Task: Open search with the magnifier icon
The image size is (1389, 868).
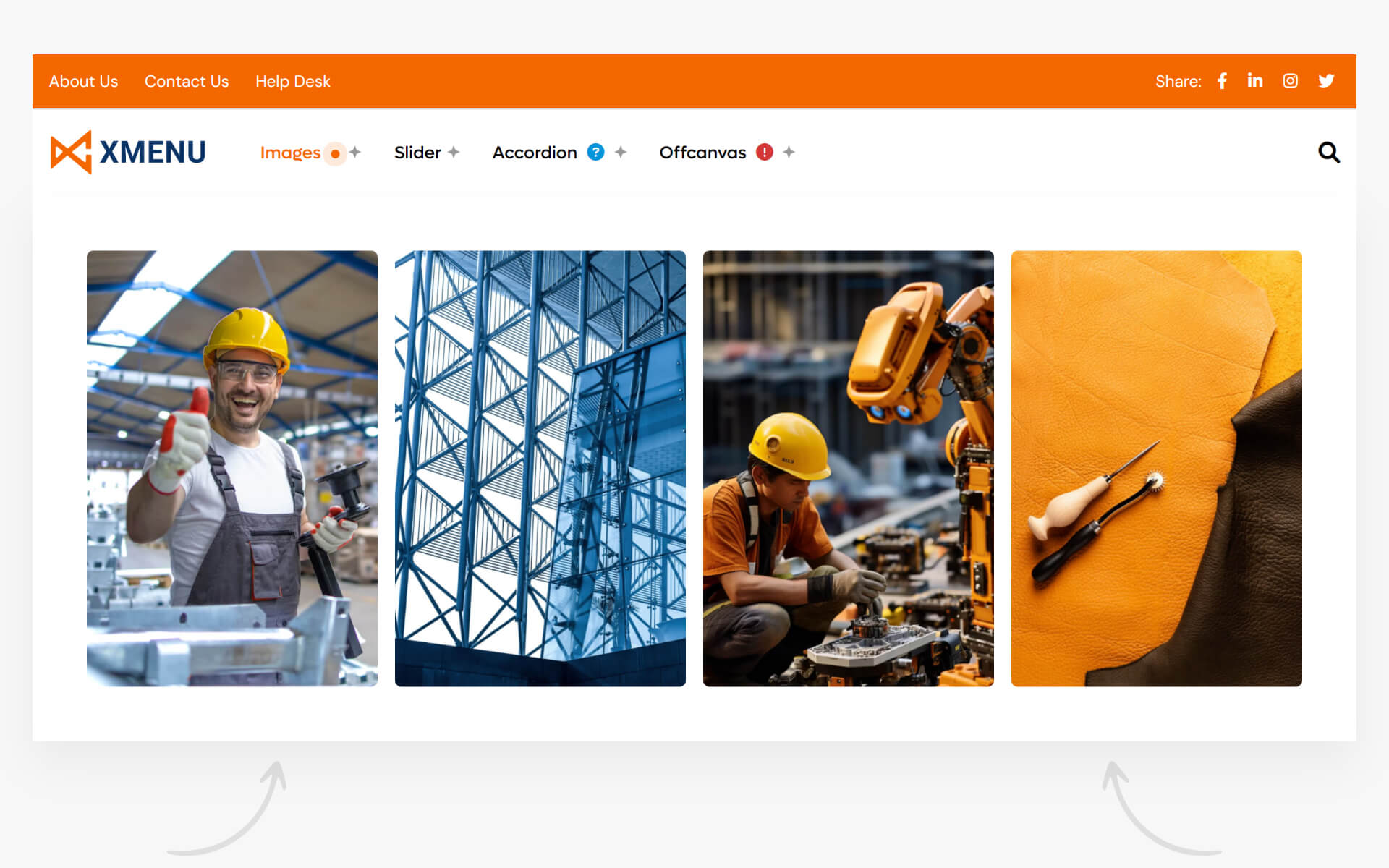Action: (x=1329, y=153)
